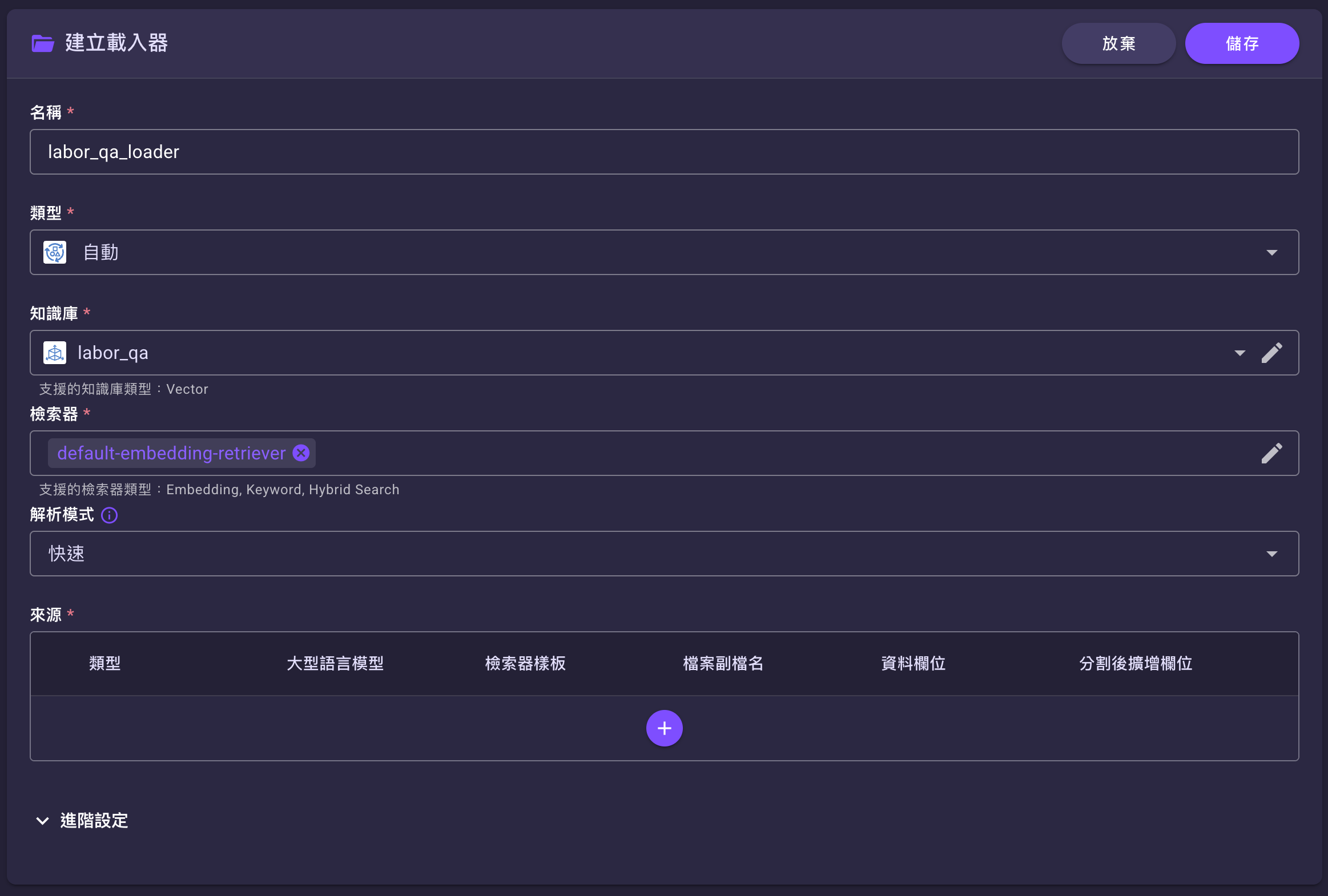This screenshot has width=1328, height=896.
Task: Remove the default-embedding-retriever chip
Action: click(301, 453)
